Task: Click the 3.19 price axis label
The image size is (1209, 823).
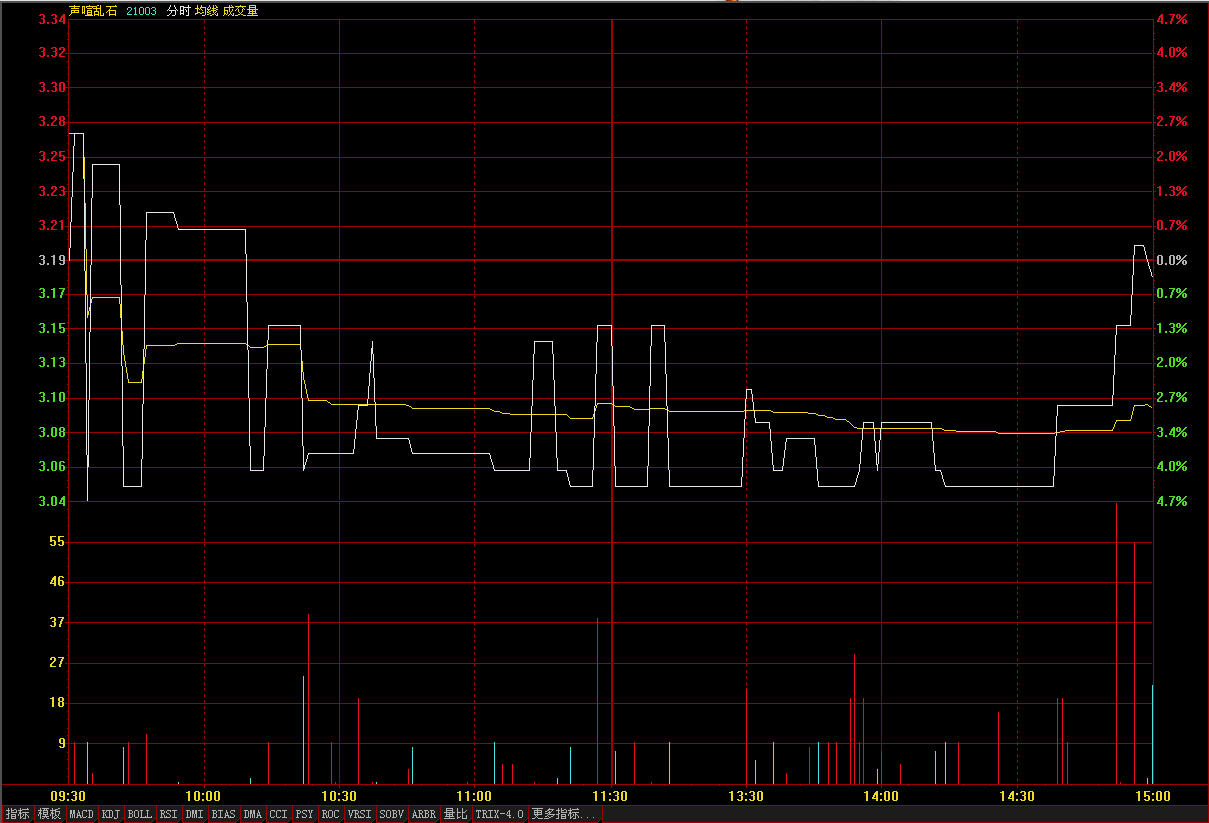Action: [x=51, y=260]
